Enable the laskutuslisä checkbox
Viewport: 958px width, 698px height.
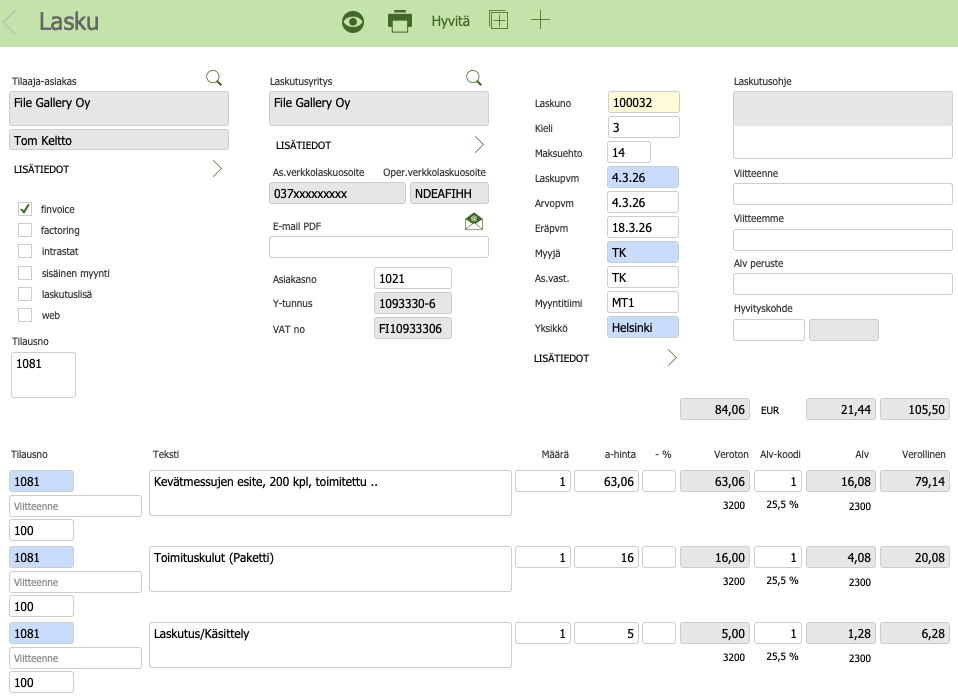tap(25, 294)
